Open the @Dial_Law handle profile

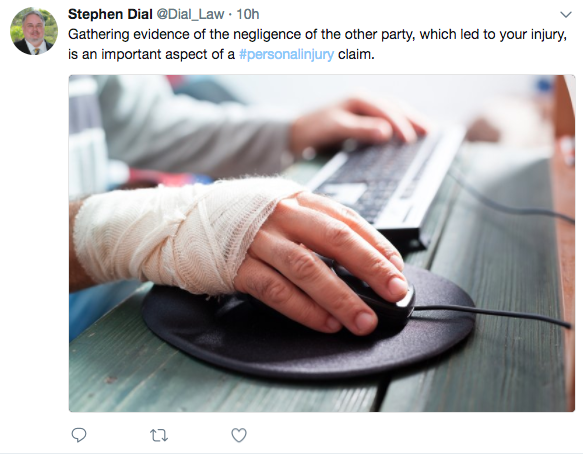tap(190, 14)
